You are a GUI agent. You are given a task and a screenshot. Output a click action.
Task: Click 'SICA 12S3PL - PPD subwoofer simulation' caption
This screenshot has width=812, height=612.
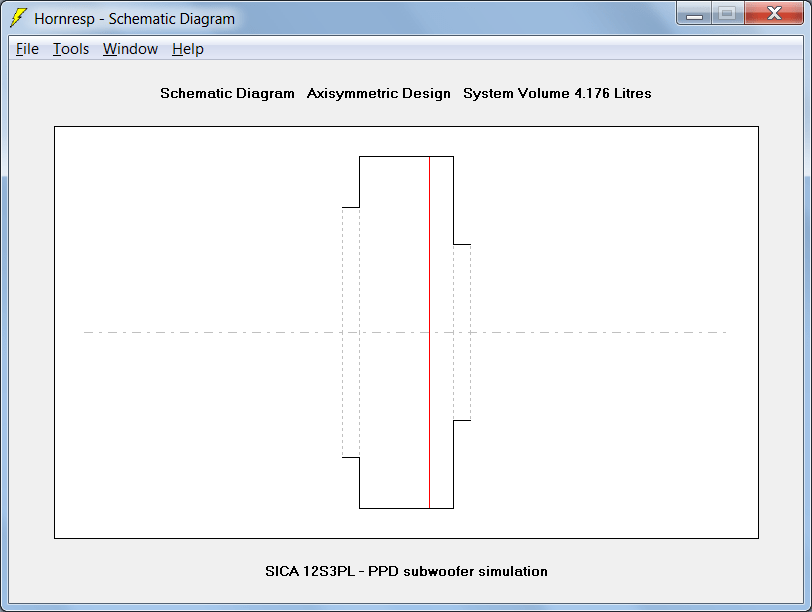point(406,571)
